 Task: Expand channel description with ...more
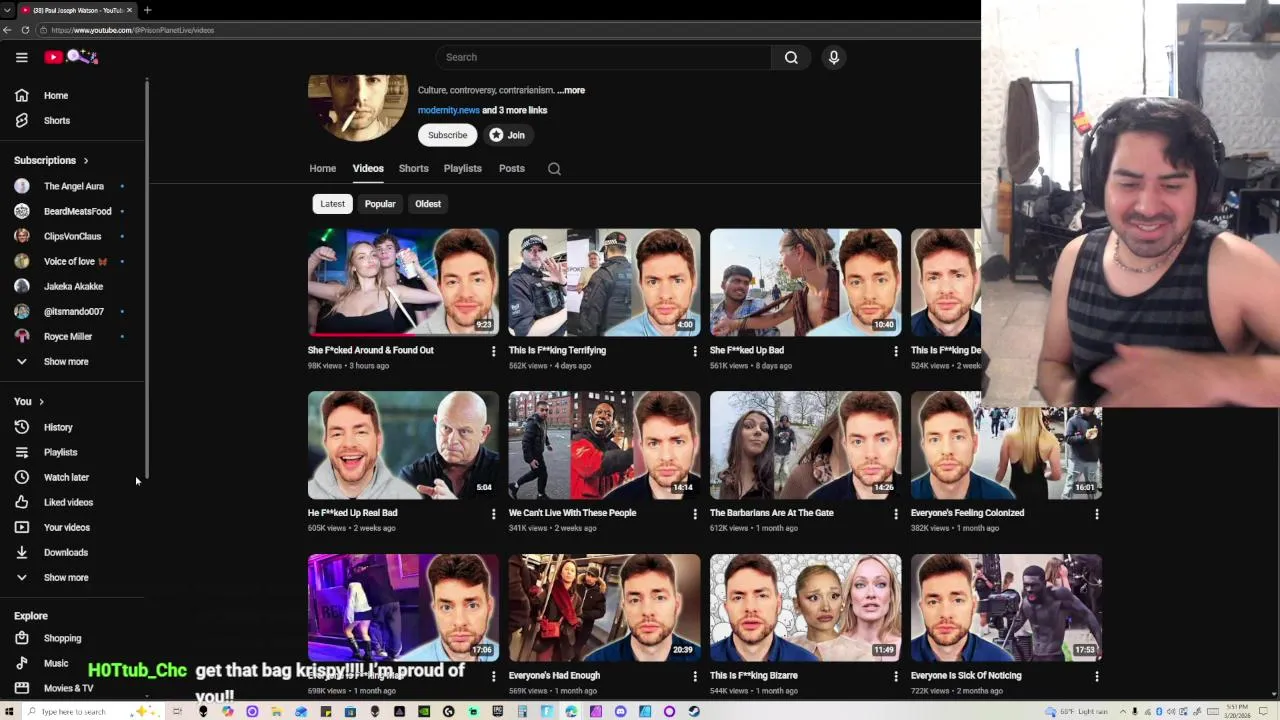tap(571, 90)
